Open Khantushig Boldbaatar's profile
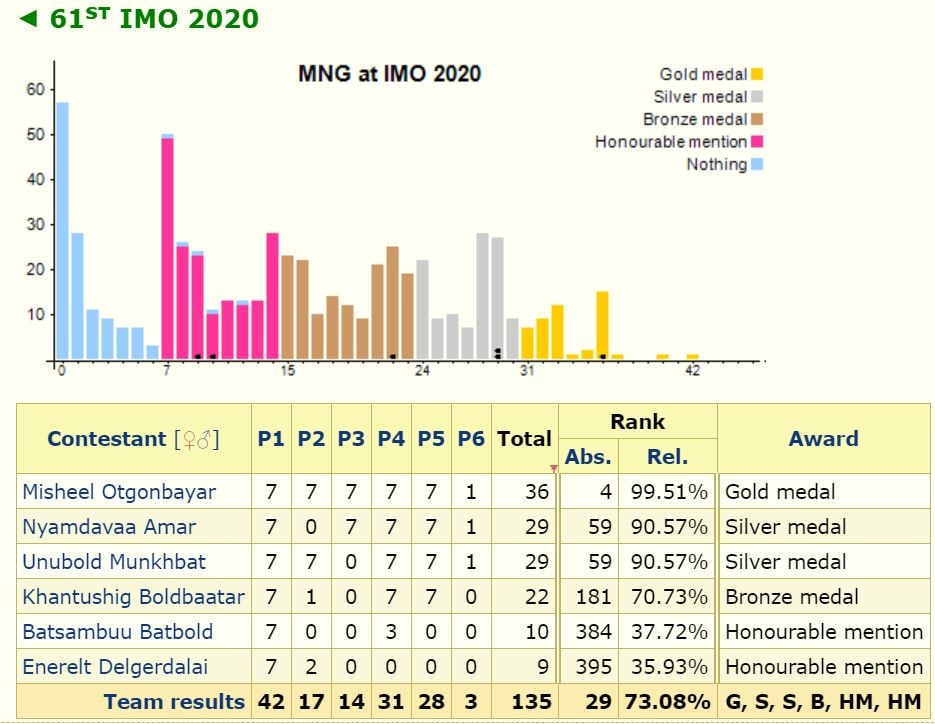 pos(133,597)
